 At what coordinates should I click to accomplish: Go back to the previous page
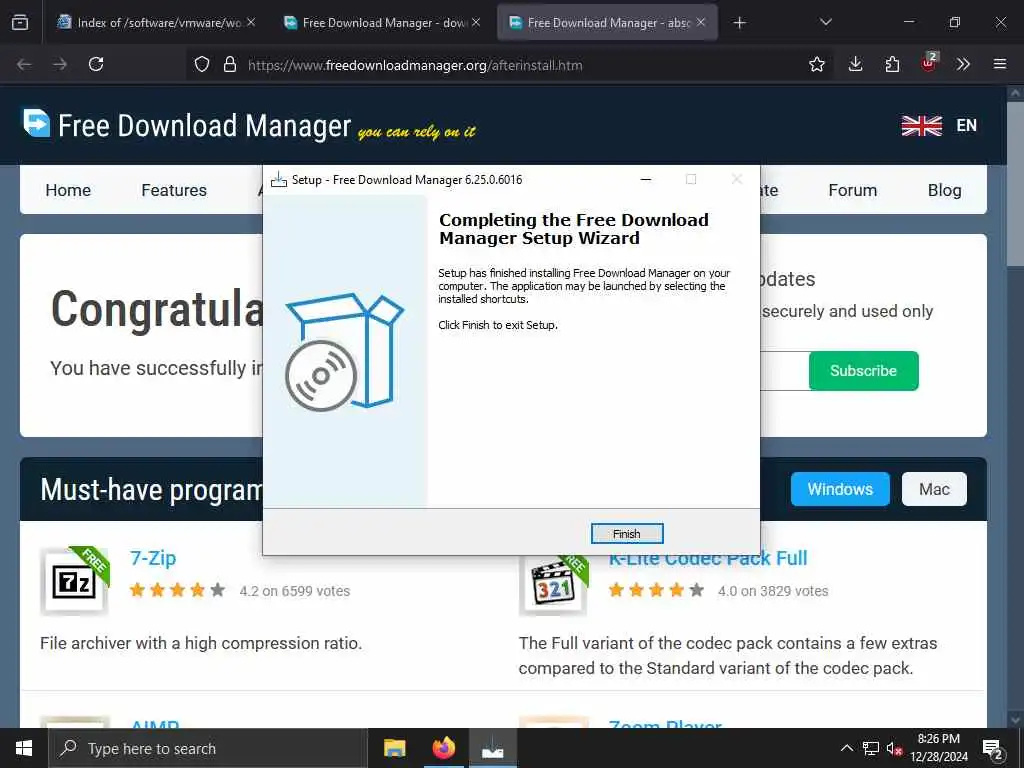coord(24,64)
